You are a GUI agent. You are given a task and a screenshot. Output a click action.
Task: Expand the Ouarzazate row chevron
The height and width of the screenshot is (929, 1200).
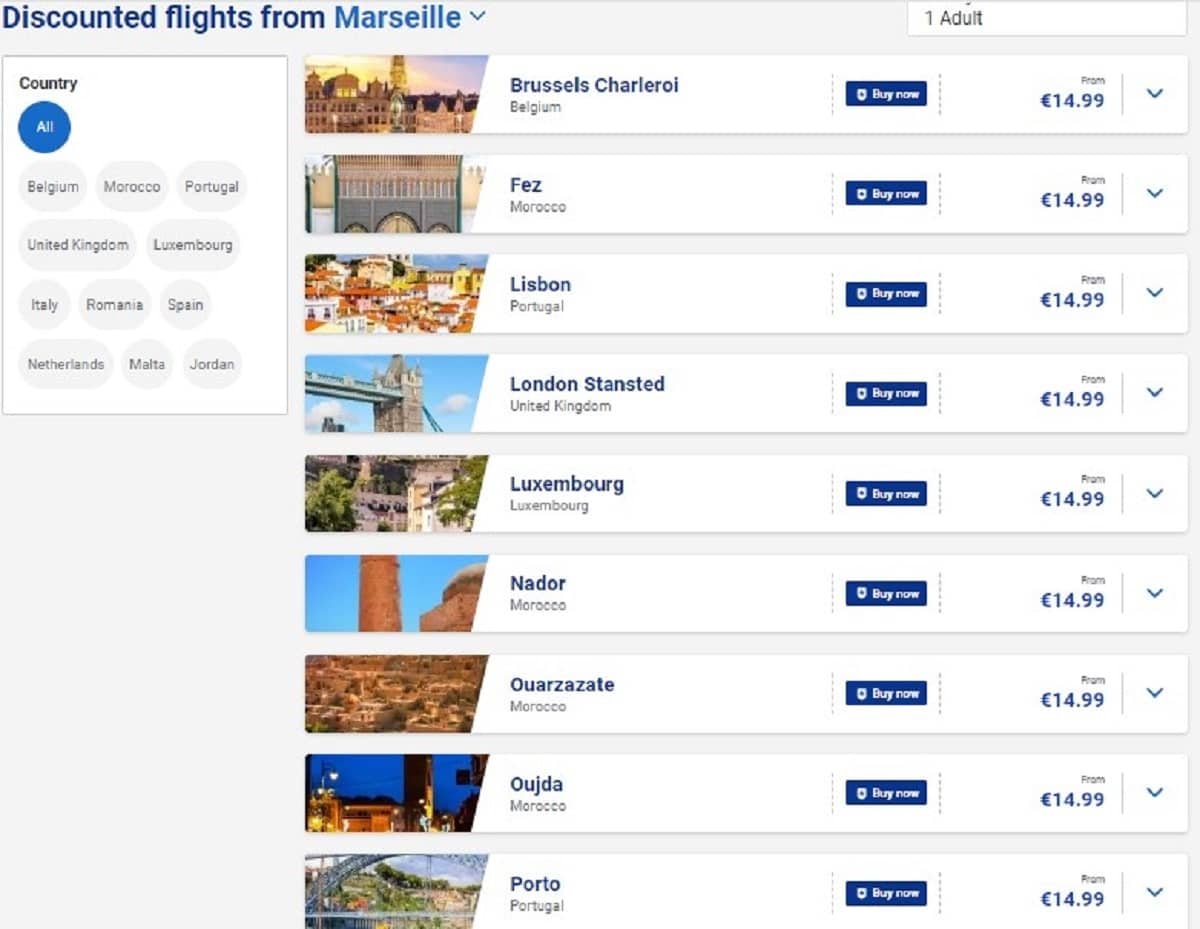pyautogui.click(x=1155, y=693)
